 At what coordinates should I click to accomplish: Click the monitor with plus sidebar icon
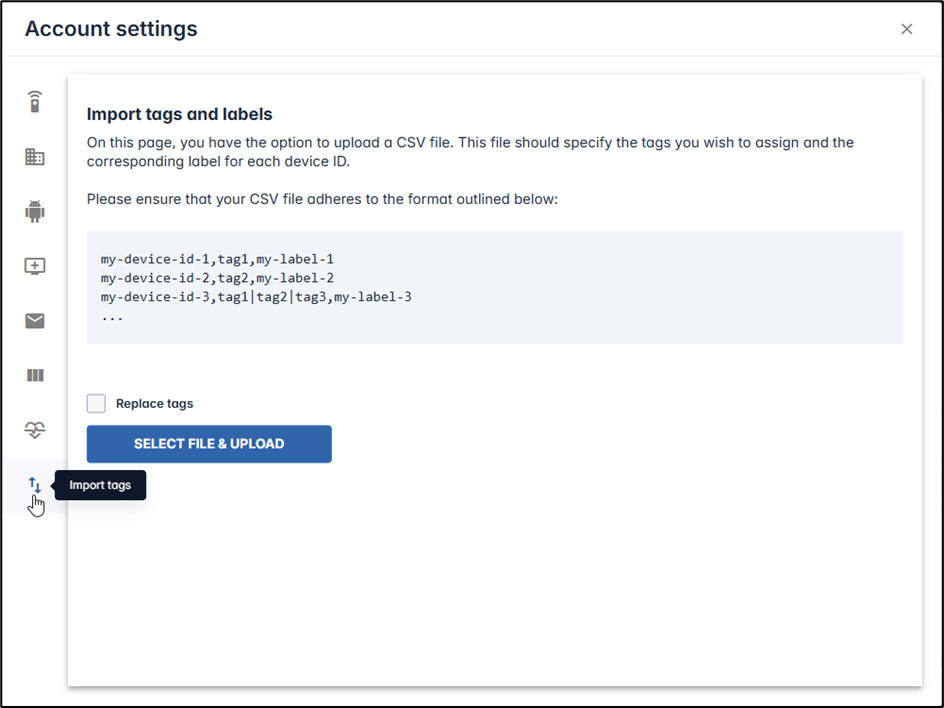[x=35, y=266]
